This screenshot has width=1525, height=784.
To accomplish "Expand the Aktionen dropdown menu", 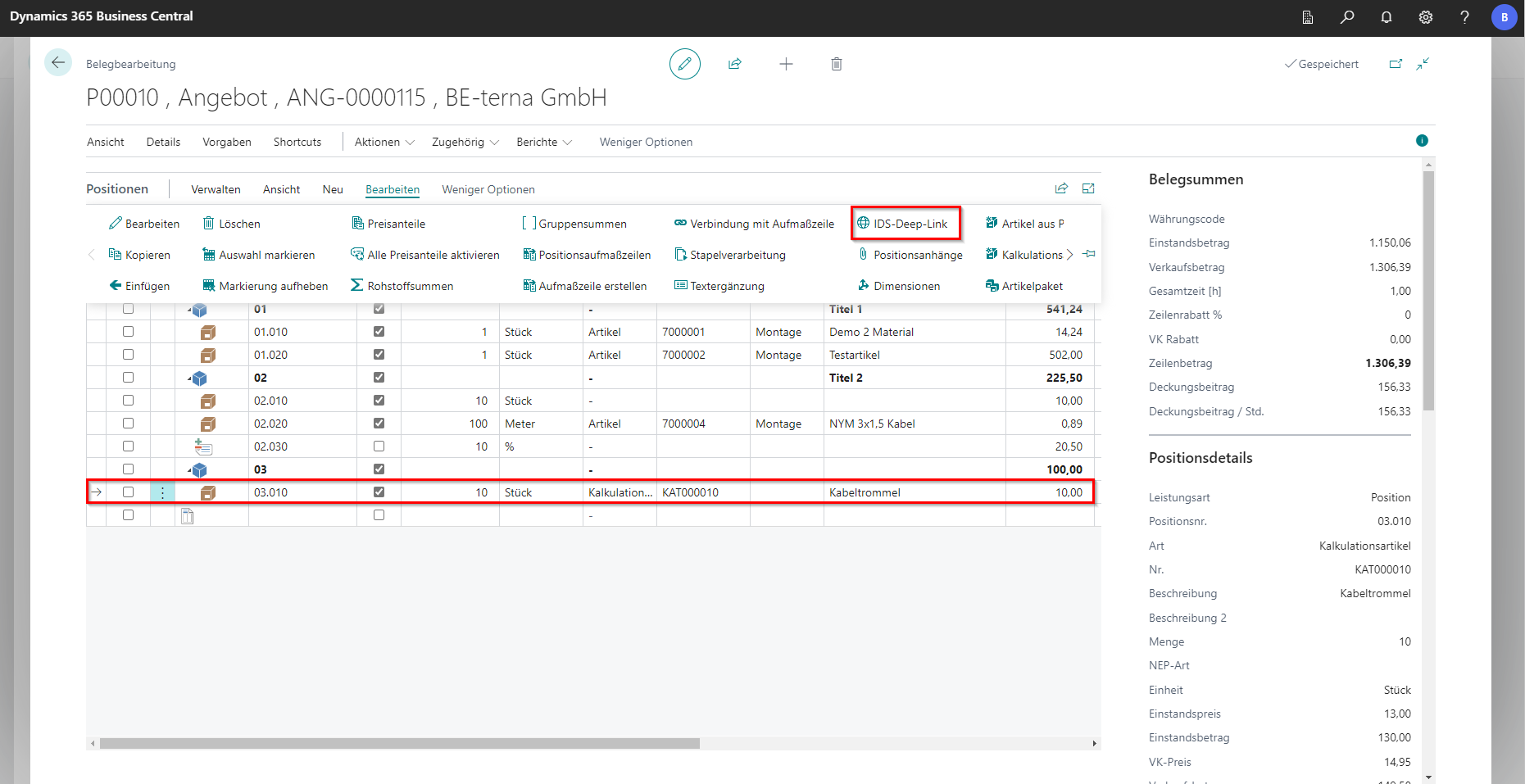I will tap(384, 143).
